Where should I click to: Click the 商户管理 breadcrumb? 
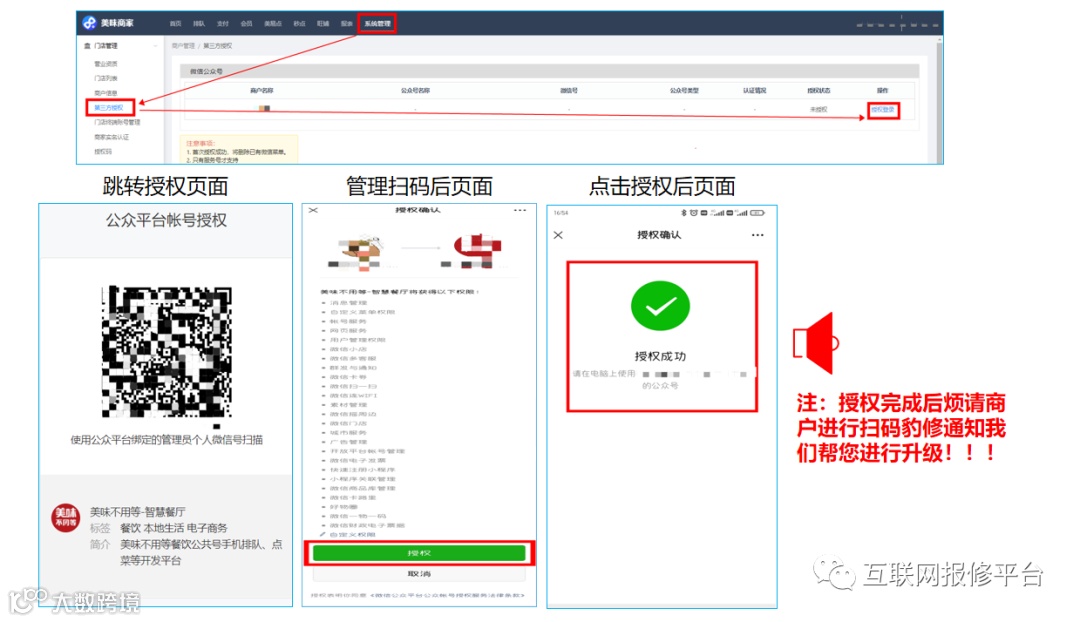tap(183, 45)
